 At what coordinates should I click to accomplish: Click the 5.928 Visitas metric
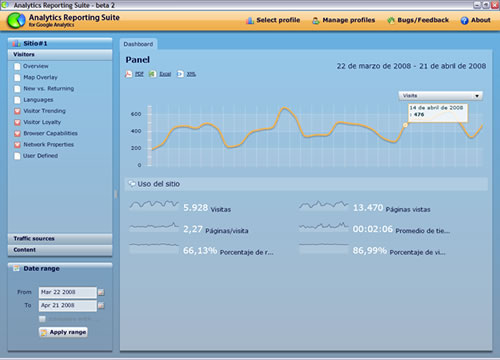[x=207, y=208]
